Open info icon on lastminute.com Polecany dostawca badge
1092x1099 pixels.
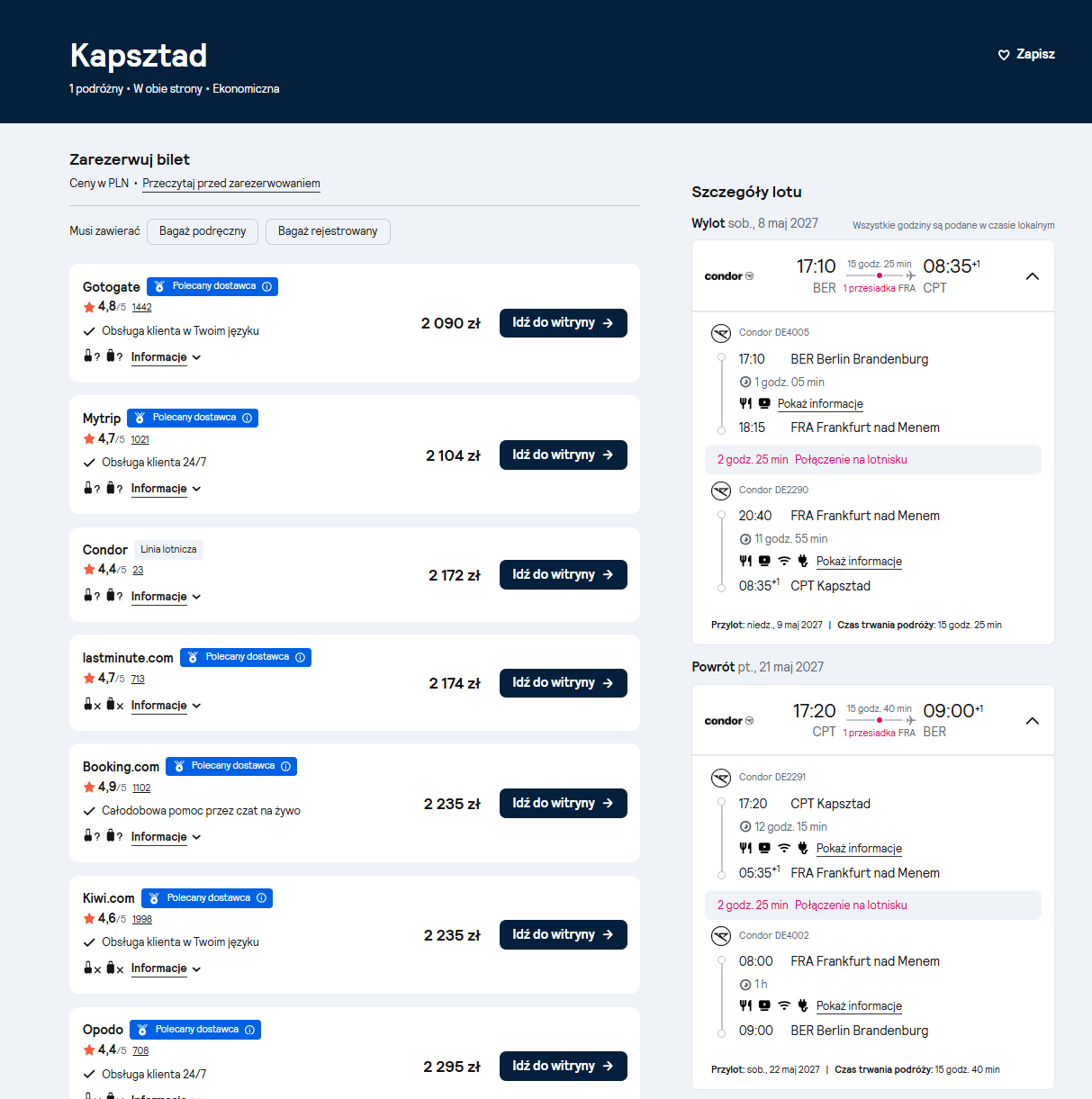(300, 657)
